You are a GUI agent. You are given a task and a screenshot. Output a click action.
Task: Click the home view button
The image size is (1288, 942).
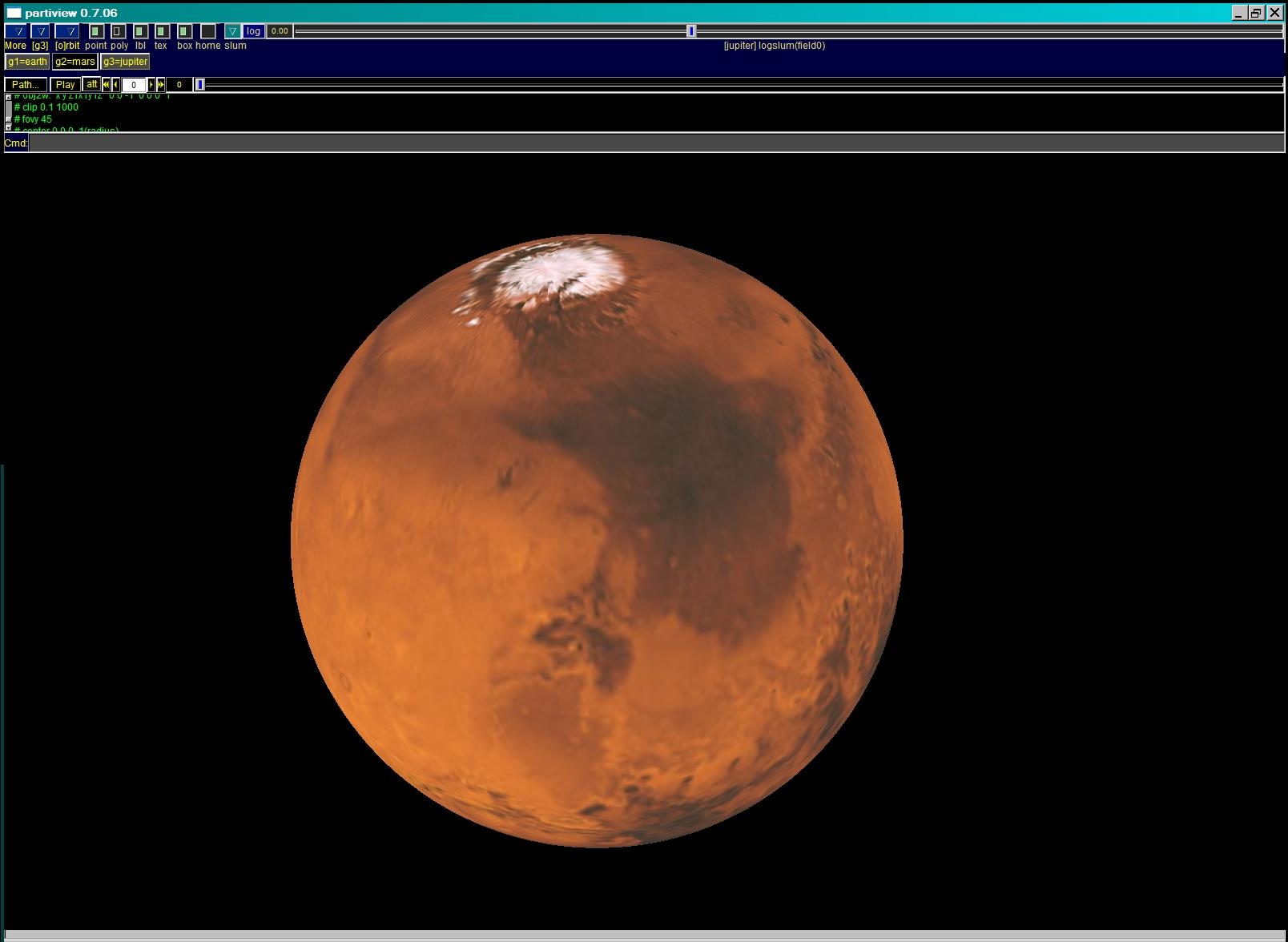(208, 31)
